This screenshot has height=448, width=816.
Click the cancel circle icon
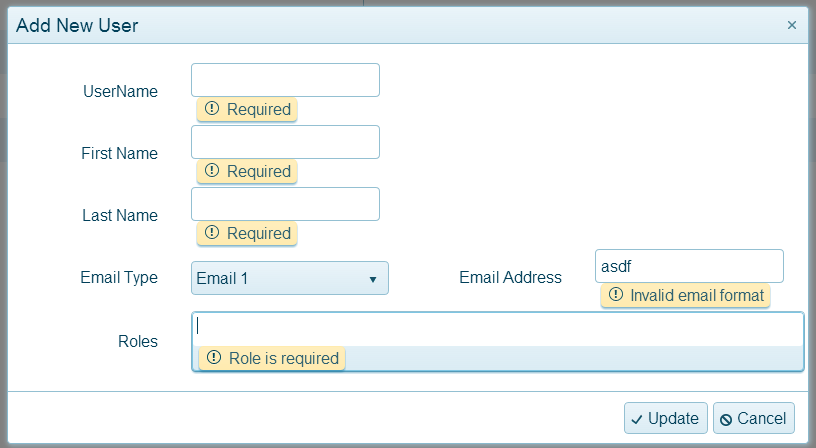coord(726,419)
